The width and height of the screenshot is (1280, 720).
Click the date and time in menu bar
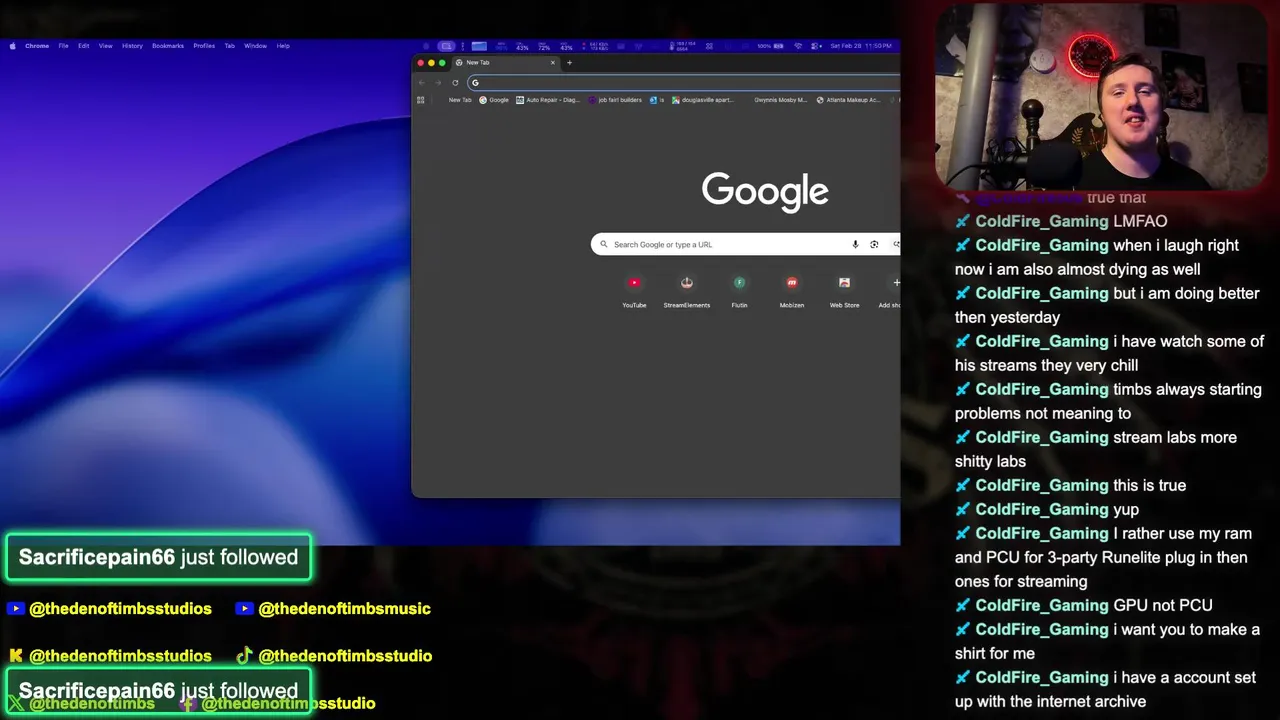[861, 46]
